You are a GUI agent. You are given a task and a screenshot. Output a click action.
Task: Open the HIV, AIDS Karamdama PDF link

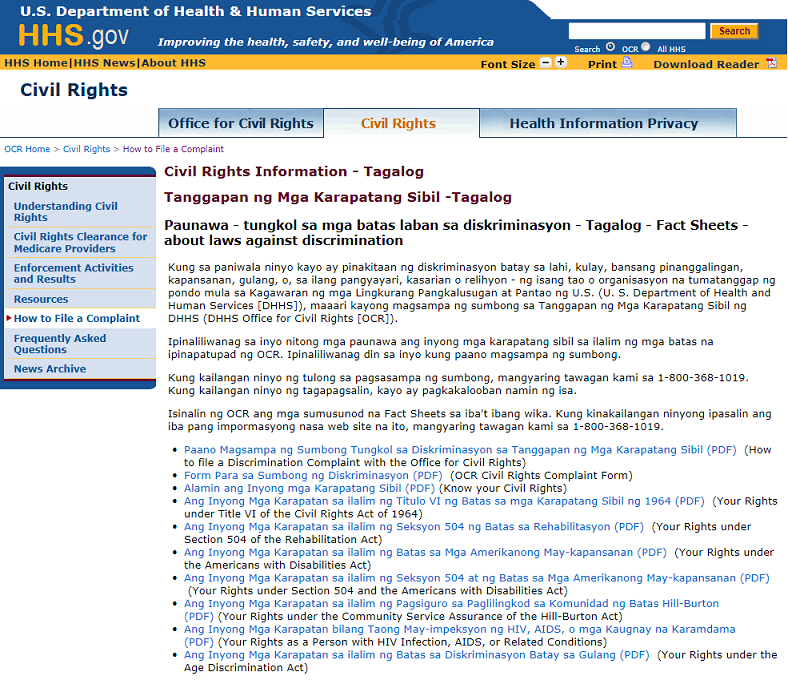[459, 636]
